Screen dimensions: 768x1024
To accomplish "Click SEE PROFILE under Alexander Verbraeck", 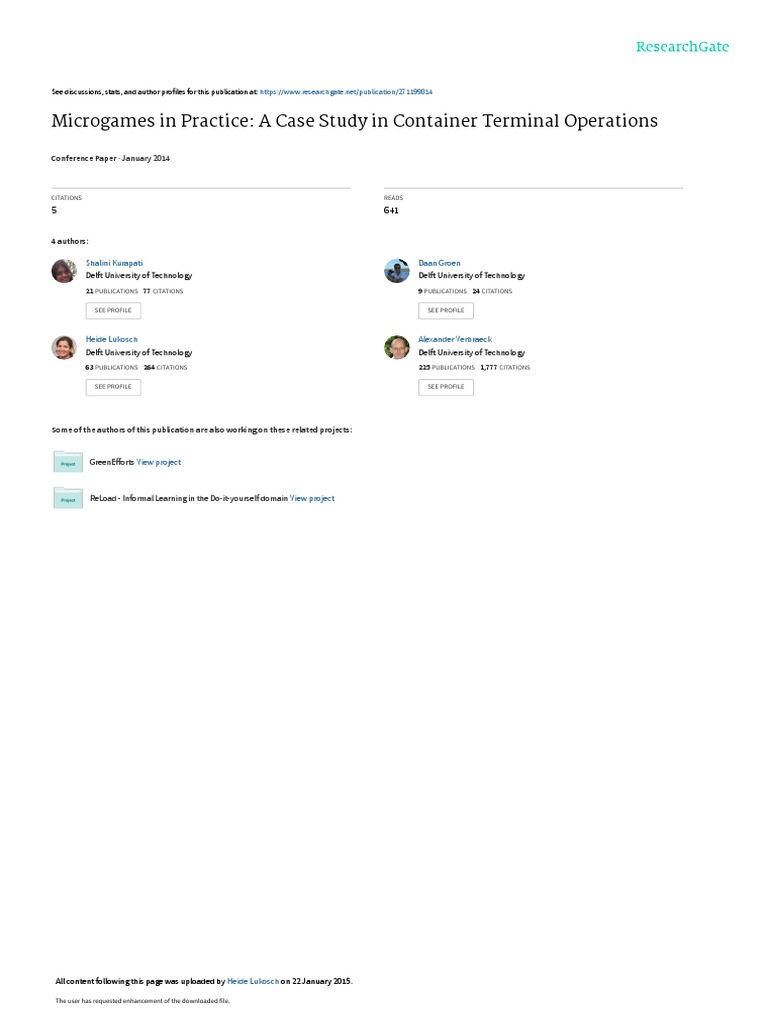I will (x=446, y=387).
